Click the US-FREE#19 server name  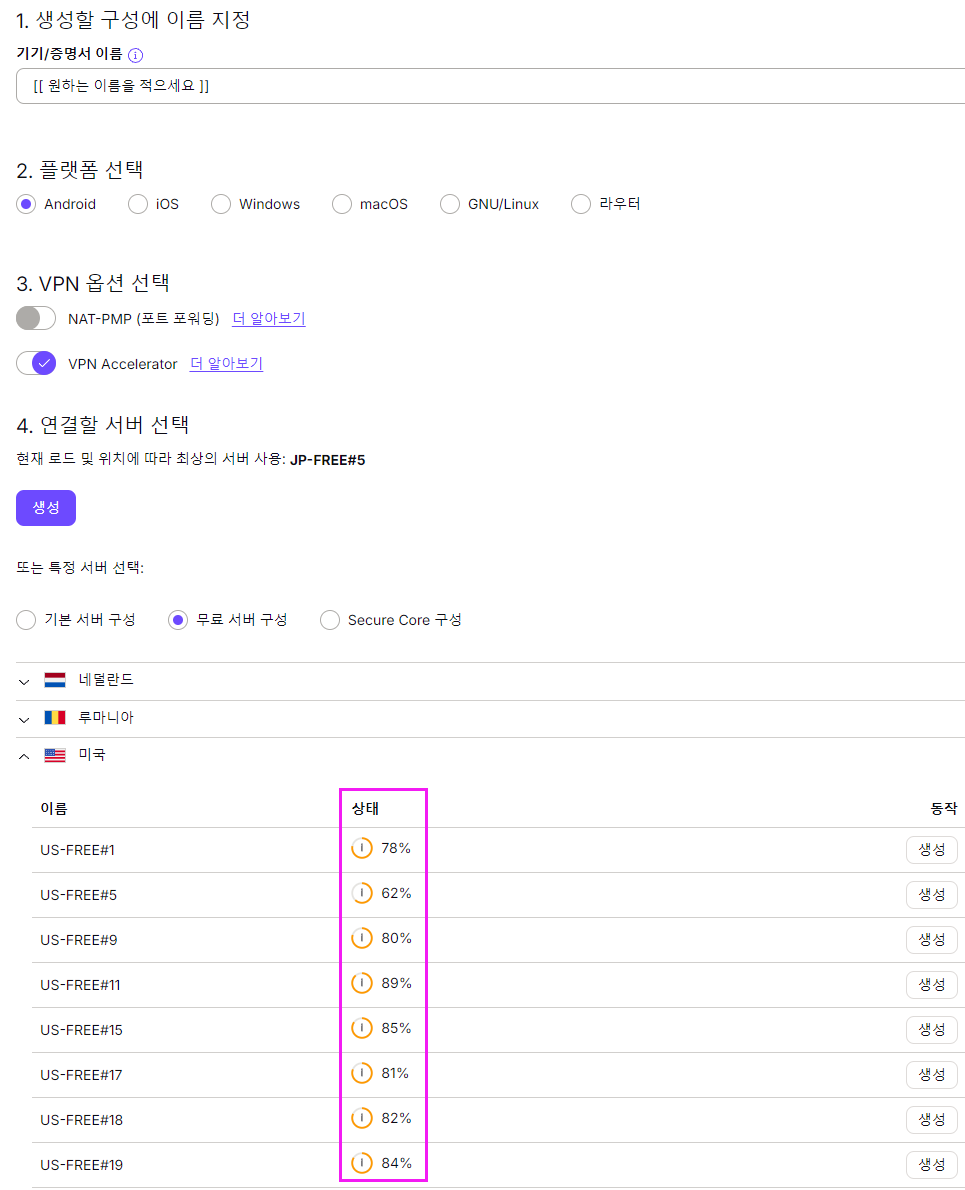click(81, 1165)
